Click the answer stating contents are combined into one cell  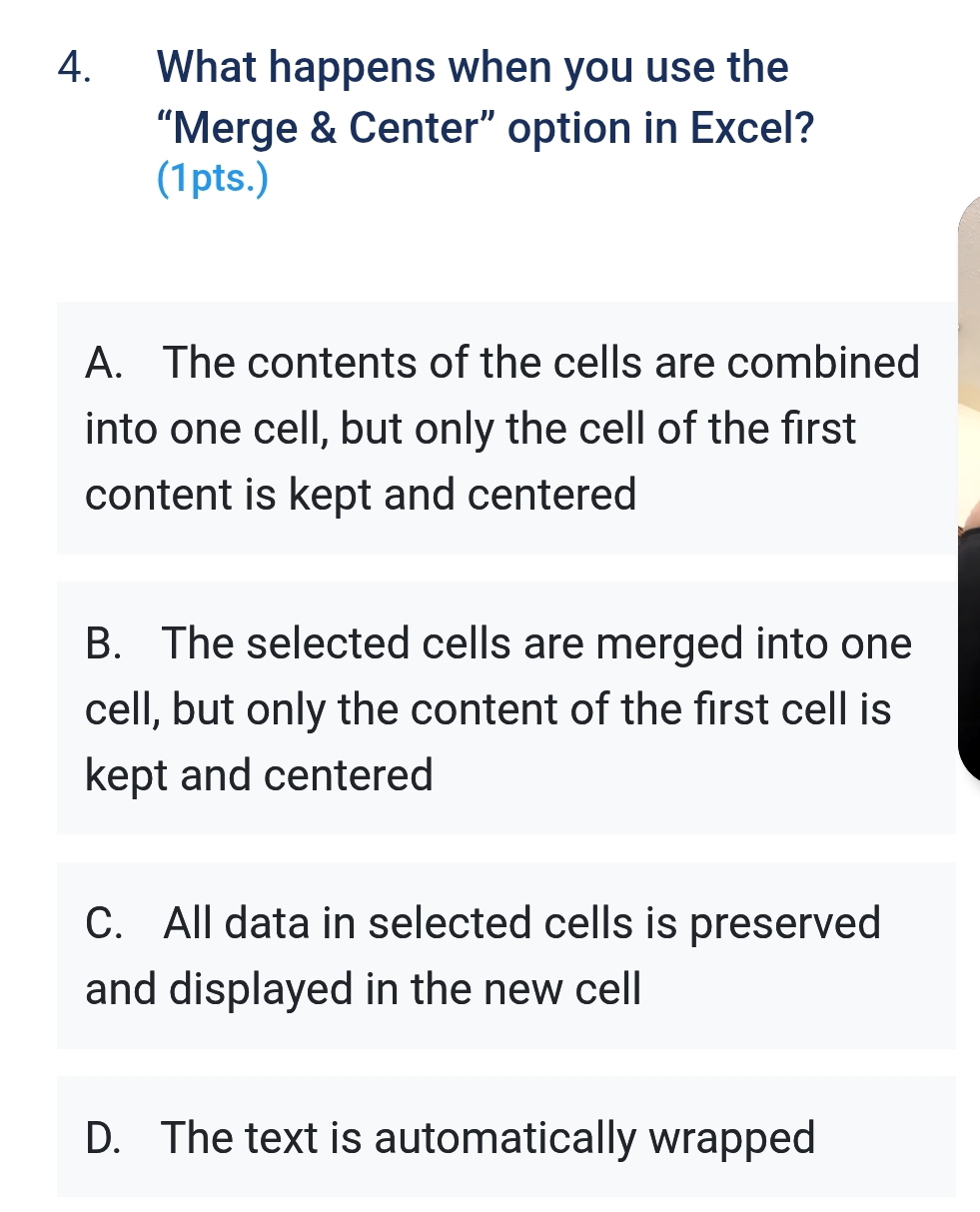(x=499, y=428)
